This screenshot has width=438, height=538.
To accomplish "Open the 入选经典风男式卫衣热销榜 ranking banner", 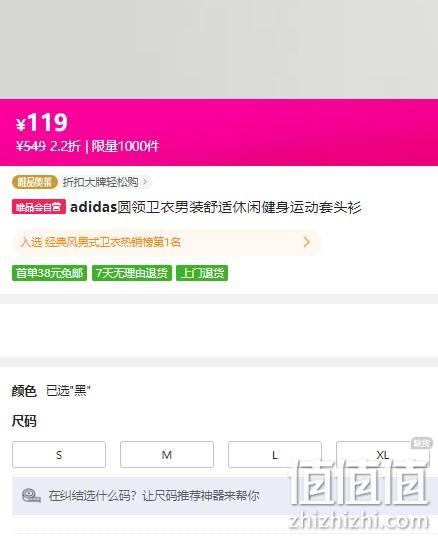I will (x=166, y=242).
